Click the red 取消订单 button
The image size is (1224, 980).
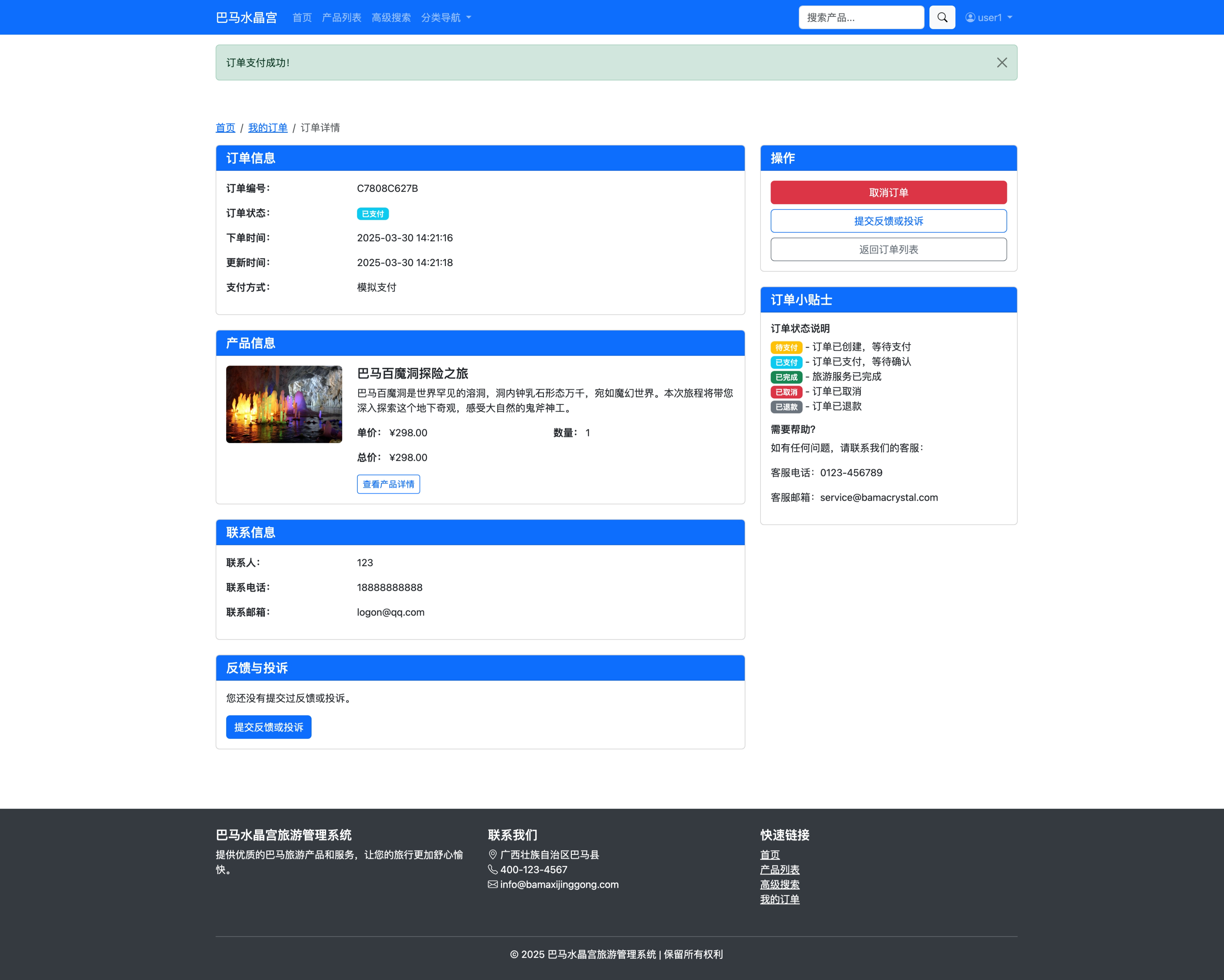(x=888, y=193)
